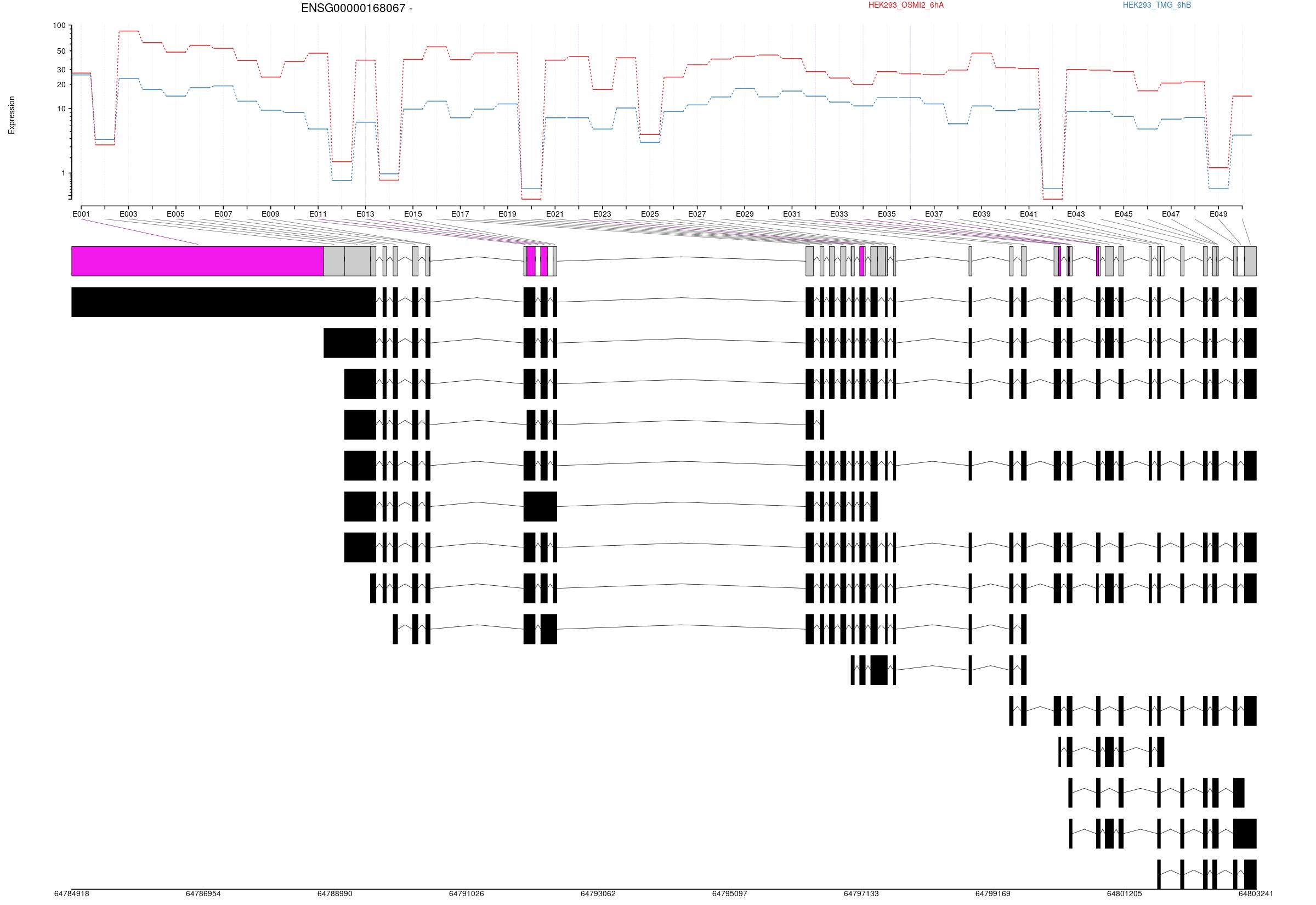Click exon bin label E015
The image size is (1316, 905).
(x=413, y=214)
